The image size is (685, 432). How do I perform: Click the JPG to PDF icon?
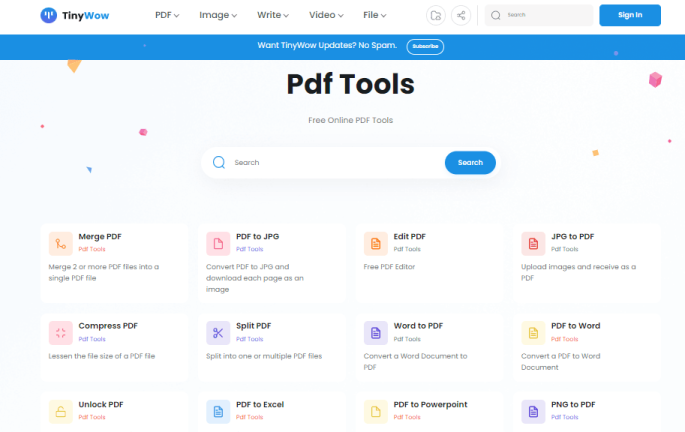tap(533, 243)
